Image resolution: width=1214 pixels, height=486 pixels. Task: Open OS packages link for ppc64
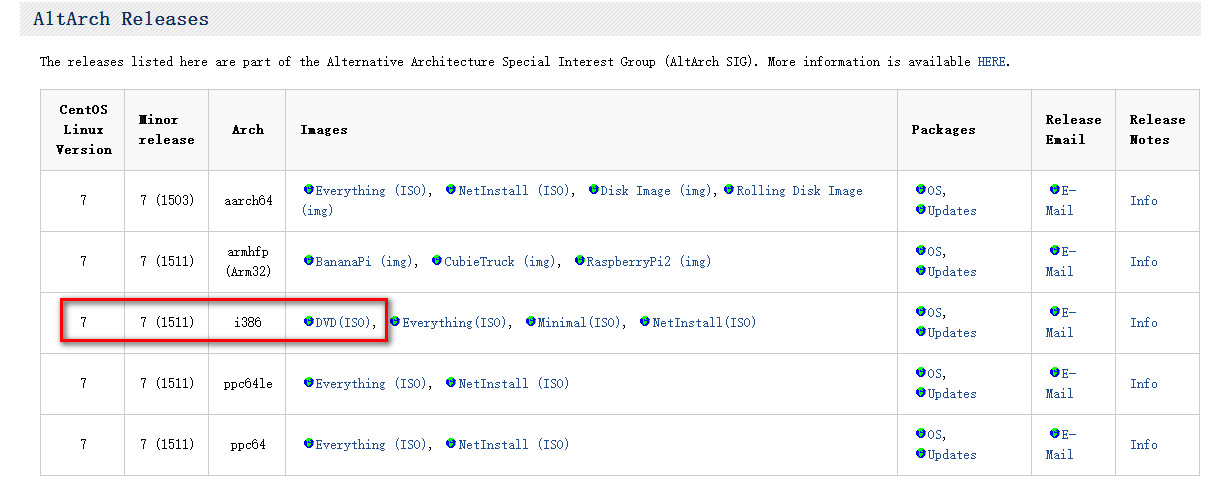[935, 435]
